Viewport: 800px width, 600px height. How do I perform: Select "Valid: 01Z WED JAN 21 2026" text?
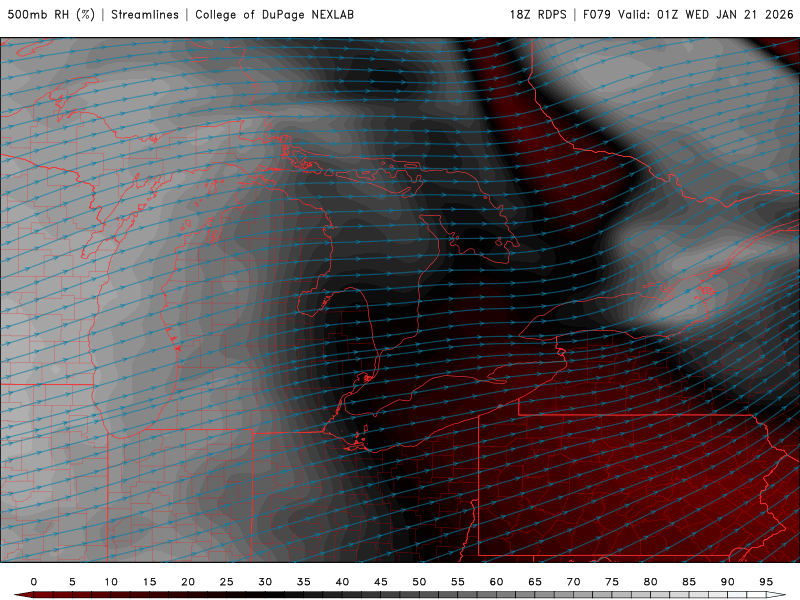pos(706,15)
